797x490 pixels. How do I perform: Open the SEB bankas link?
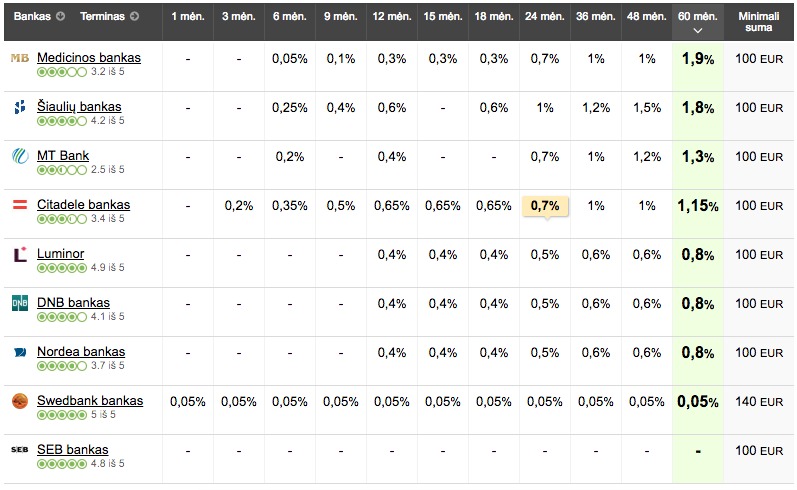tap(73, 450)
